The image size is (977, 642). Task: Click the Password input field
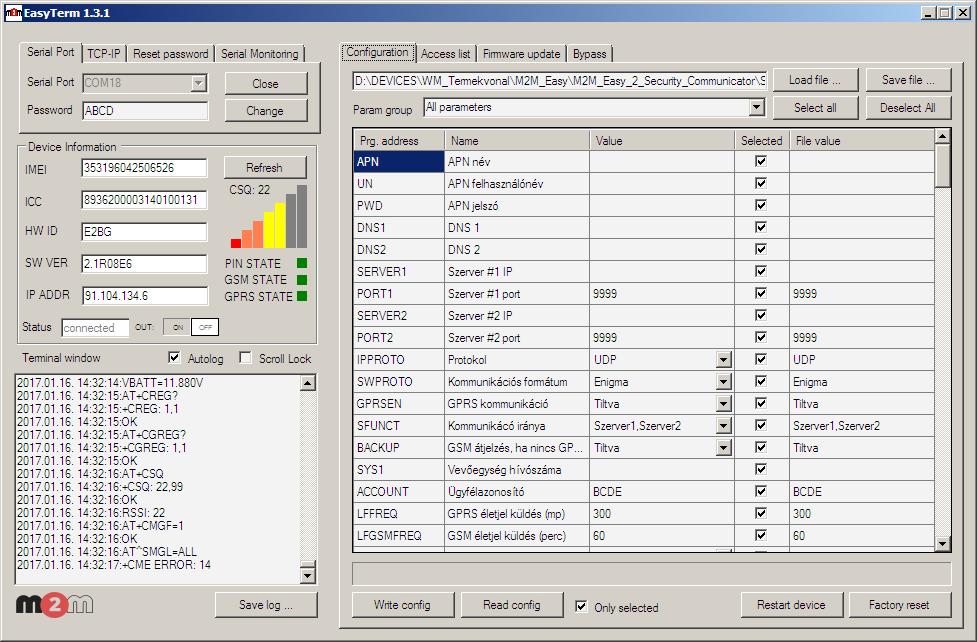pyautogui.click(x=145, y=110)
